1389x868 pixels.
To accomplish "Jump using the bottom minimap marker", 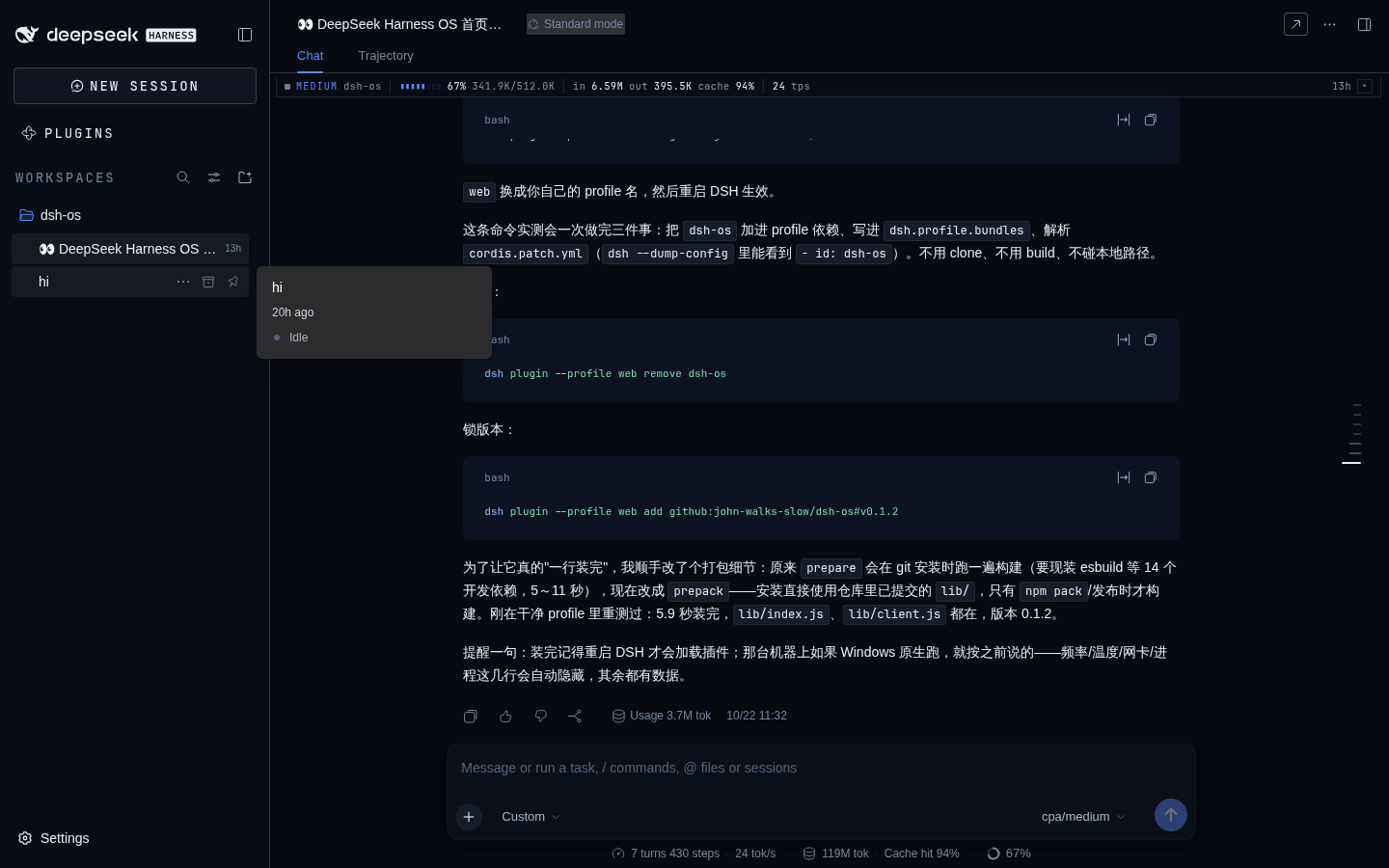I will point(1351,463).
